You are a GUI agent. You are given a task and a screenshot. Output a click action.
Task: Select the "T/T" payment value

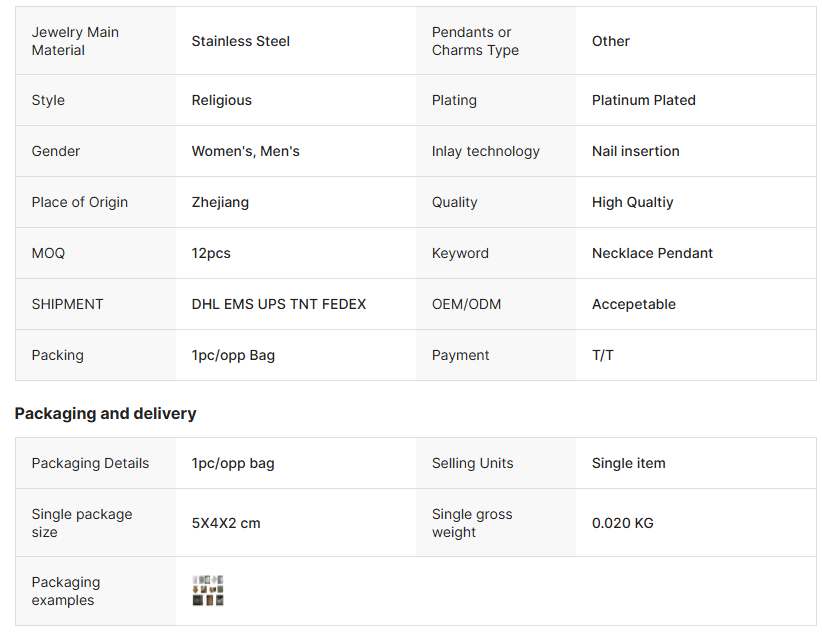[603, 355]
